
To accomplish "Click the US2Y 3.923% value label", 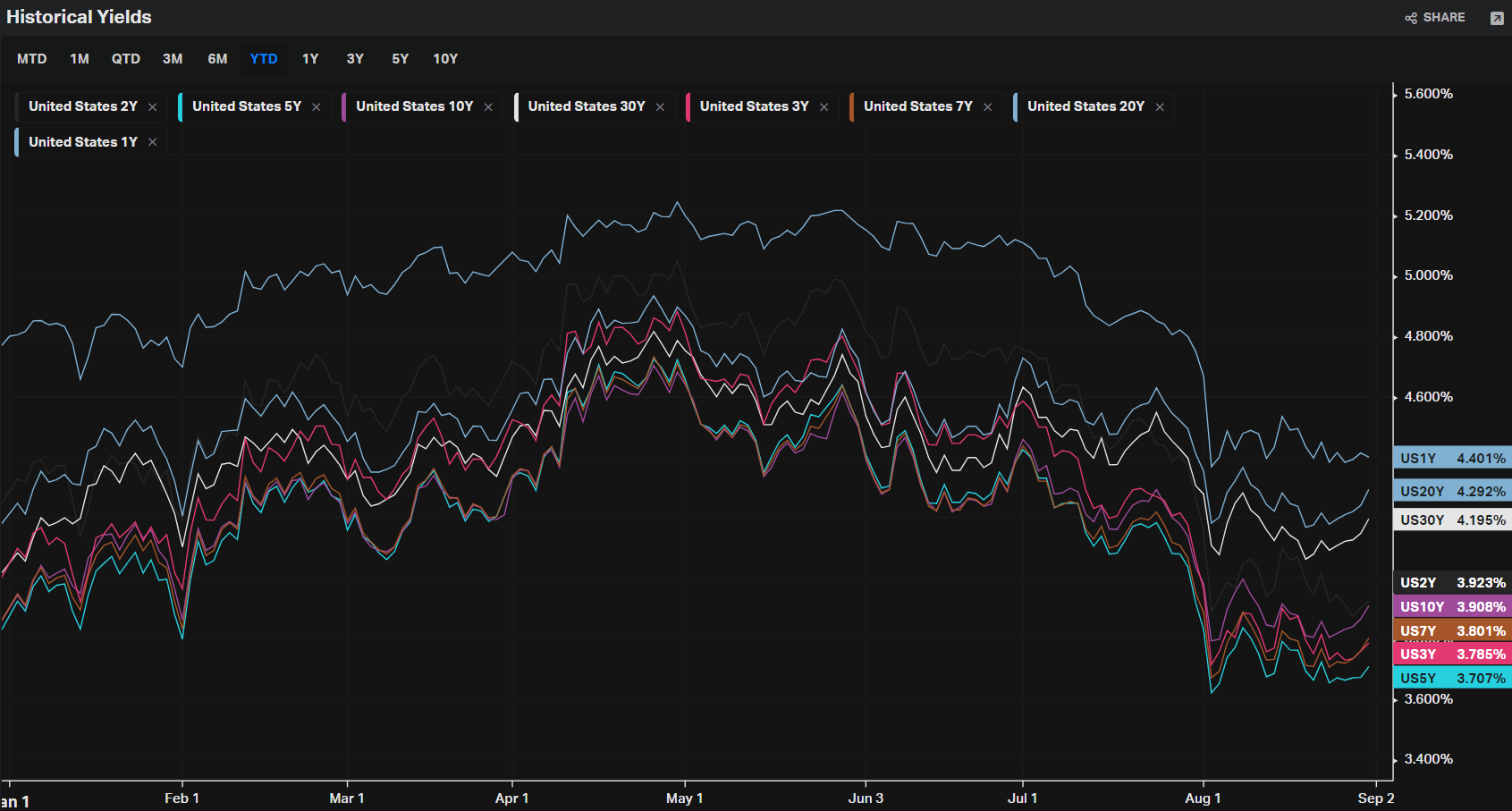I will pos(1452,582).
